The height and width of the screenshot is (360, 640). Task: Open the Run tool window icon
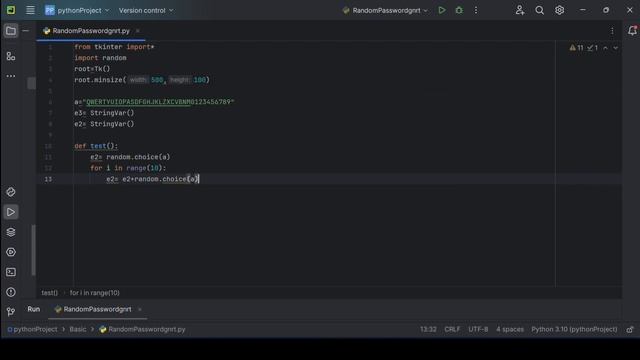[x=11, y=212]
